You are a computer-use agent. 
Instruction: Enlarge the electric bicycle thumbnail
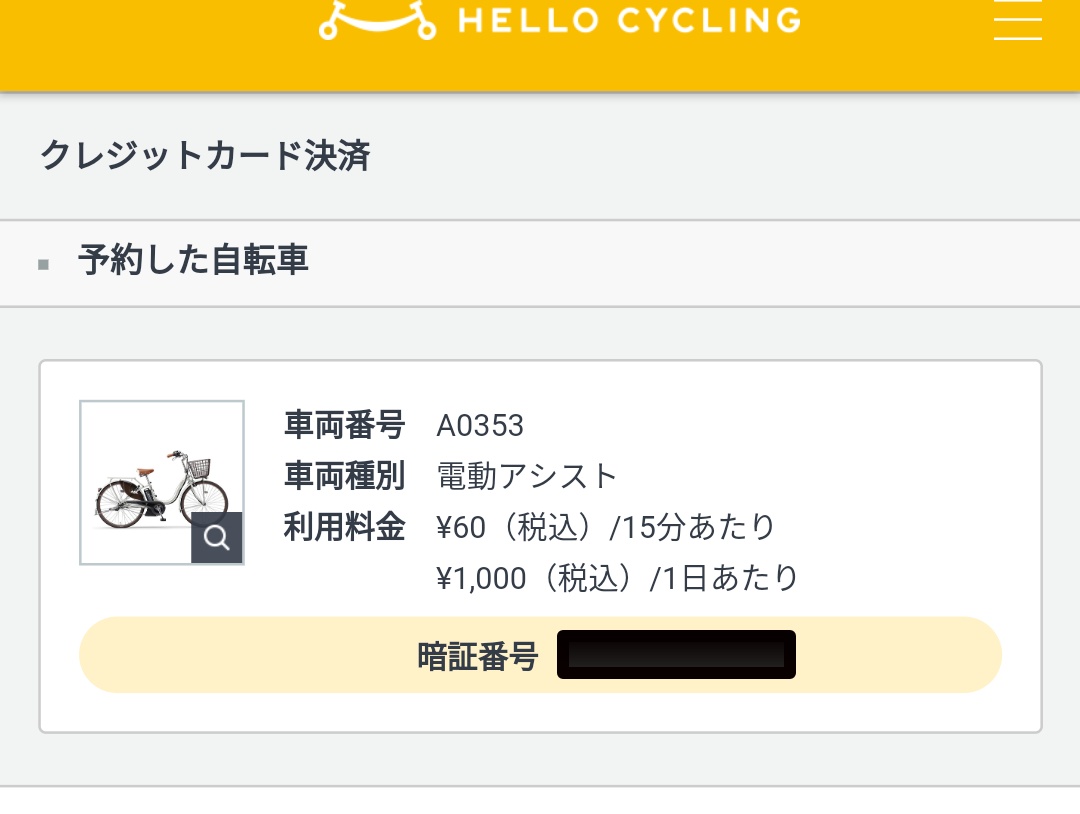click(x=162, y=483)
